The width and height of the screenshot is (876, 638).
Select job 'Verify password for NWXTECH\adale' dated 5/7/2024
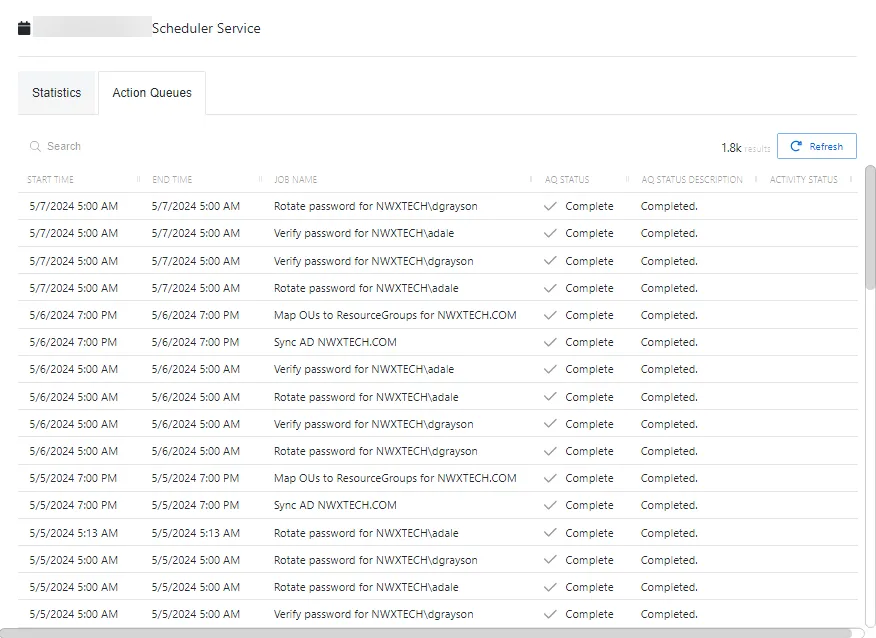[364, 233]
